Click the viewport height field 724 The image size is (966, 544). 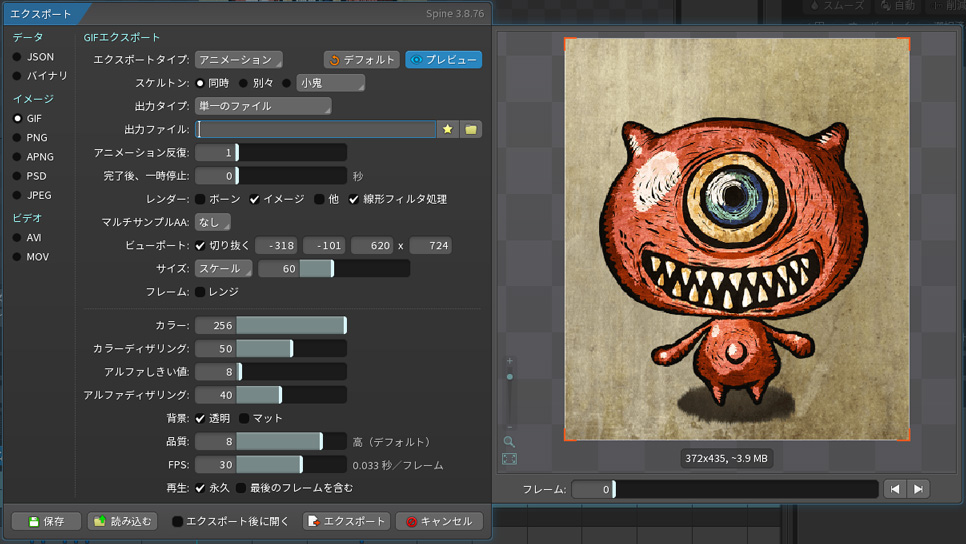point(430,245)
